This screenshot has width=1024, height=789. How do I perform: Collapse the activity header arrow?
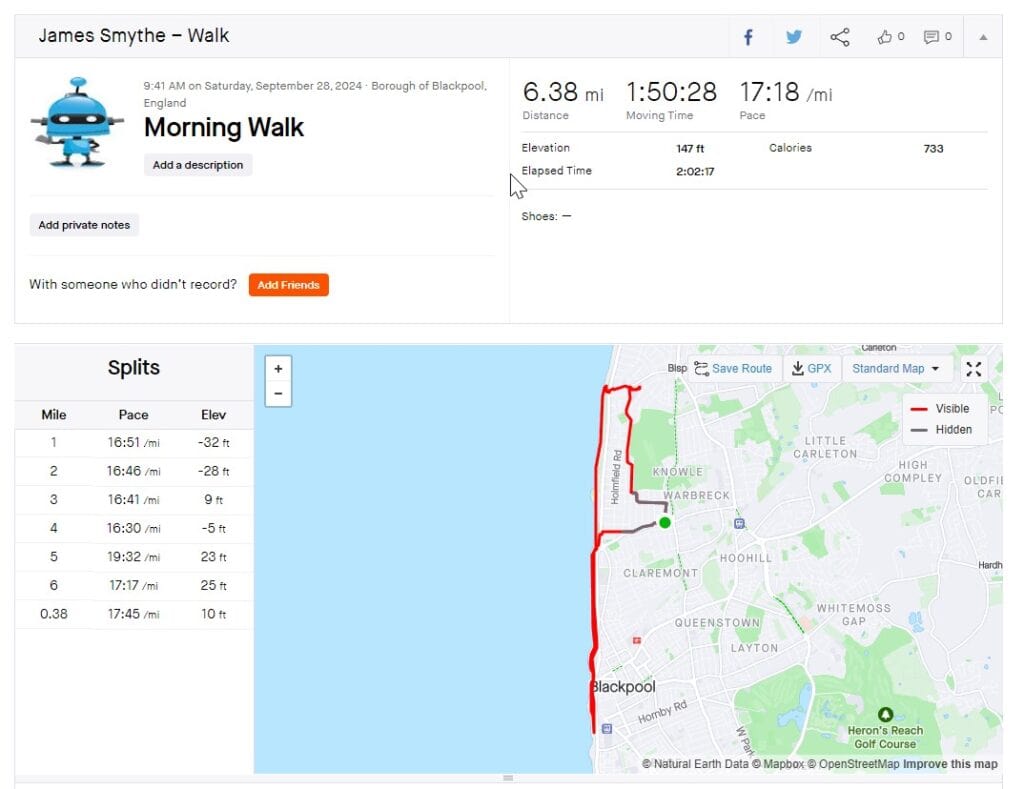click(983, 37)
